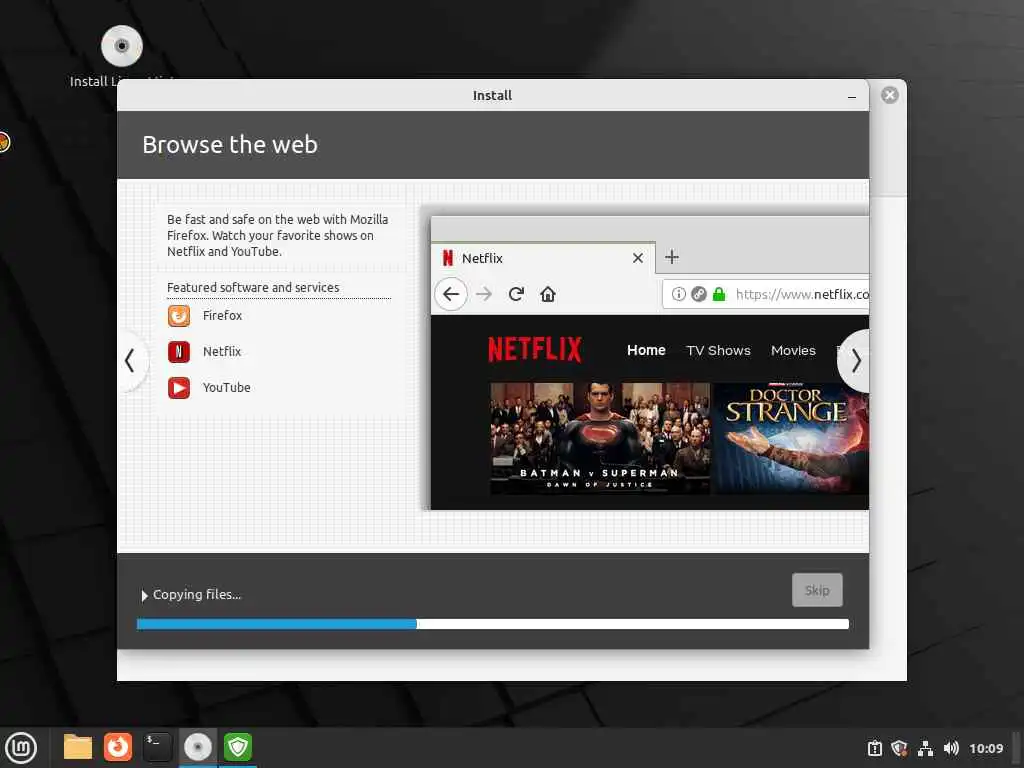Open the Files manager from the panel
Image resolution: width=1024 pixels, height=768 pixels.
(78, 747)
